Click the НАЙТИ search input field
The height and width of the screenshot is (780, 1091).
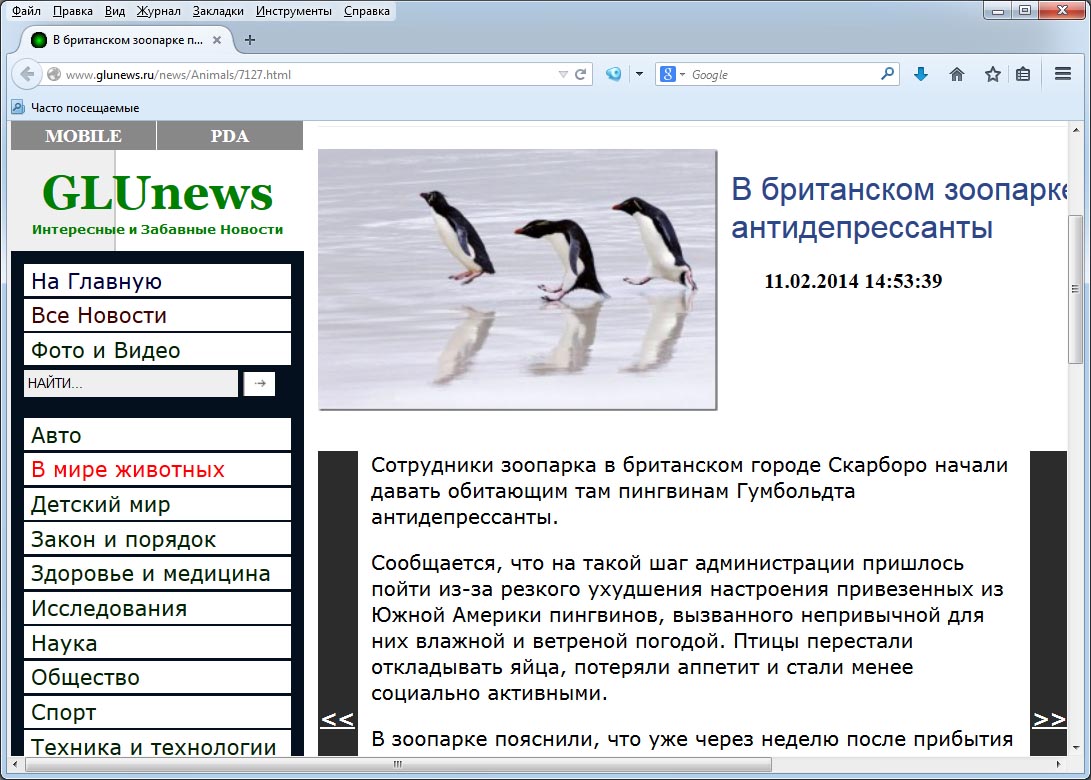pyautogui.click(x=130, y=383)
